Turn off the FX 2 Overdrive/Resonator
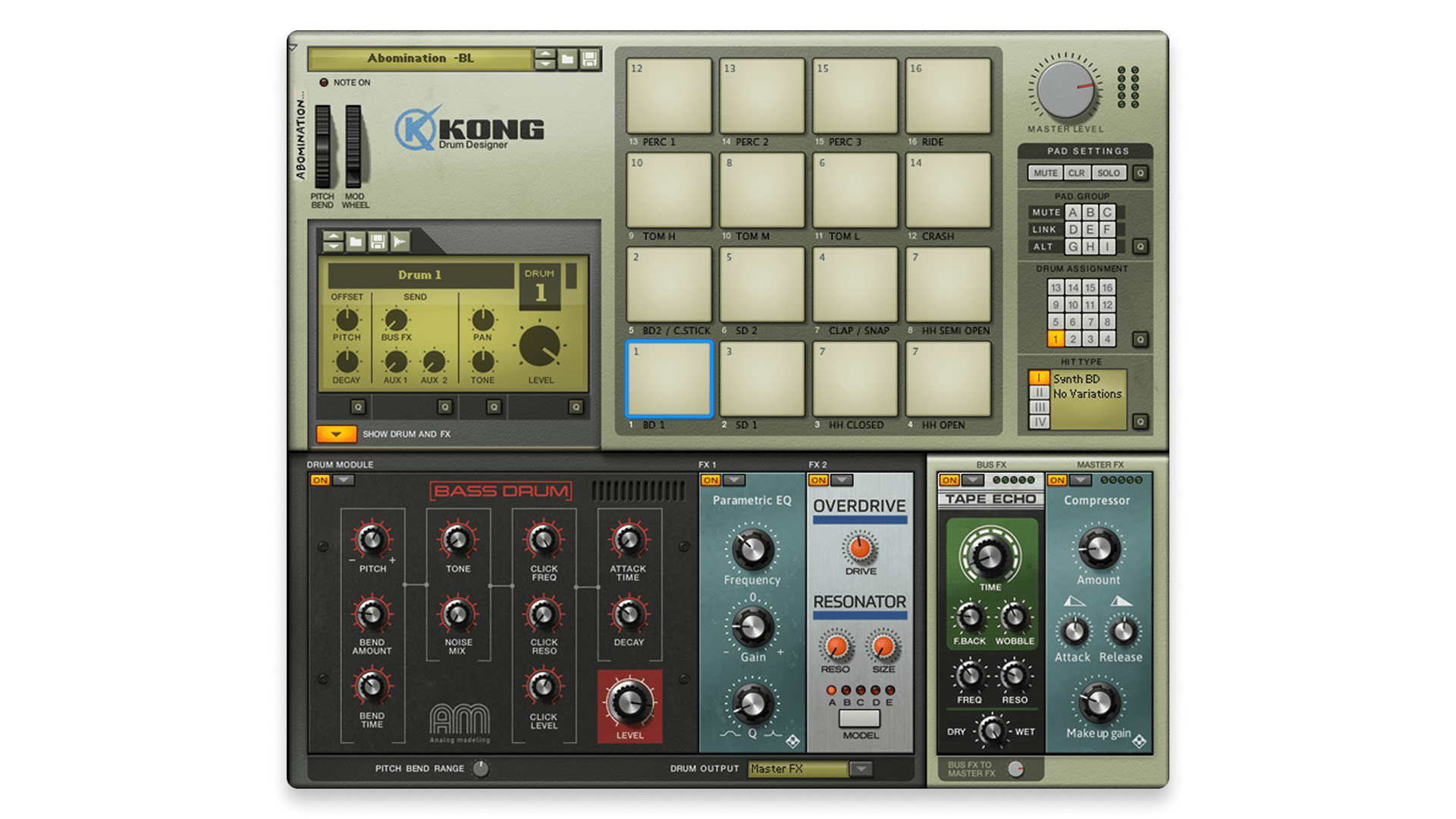This screenshot has width=1456, height=819. 818,480
